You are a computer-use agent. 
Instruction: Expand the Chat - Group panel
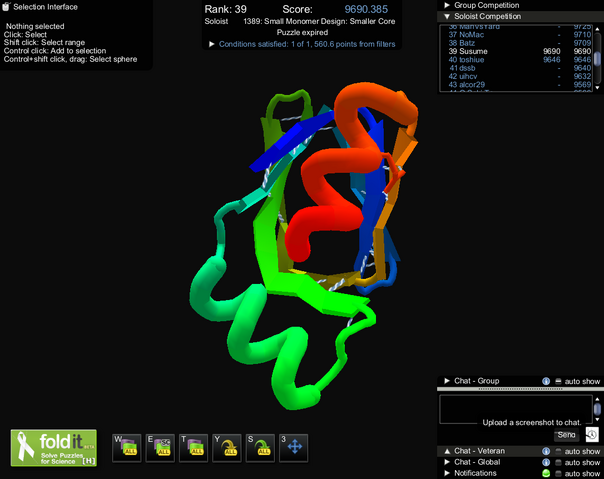[x=447, y=381]
